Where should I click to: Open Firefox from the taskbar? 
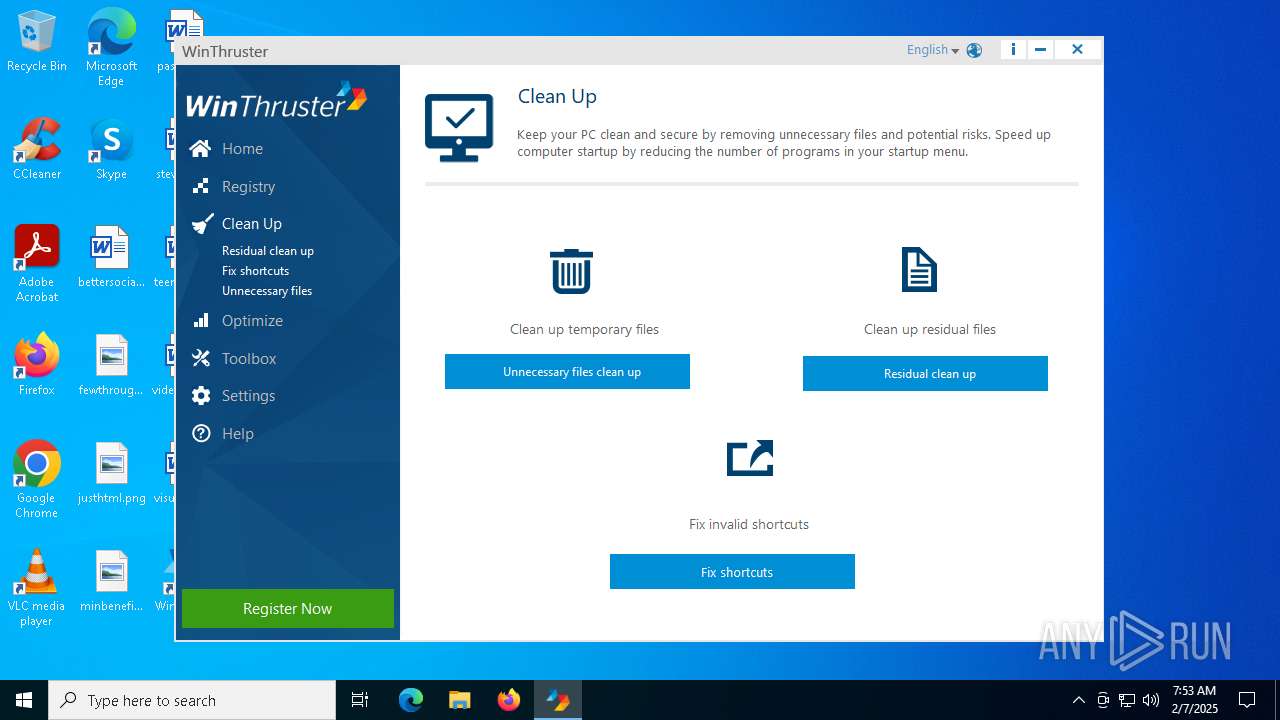pos(508,700)
